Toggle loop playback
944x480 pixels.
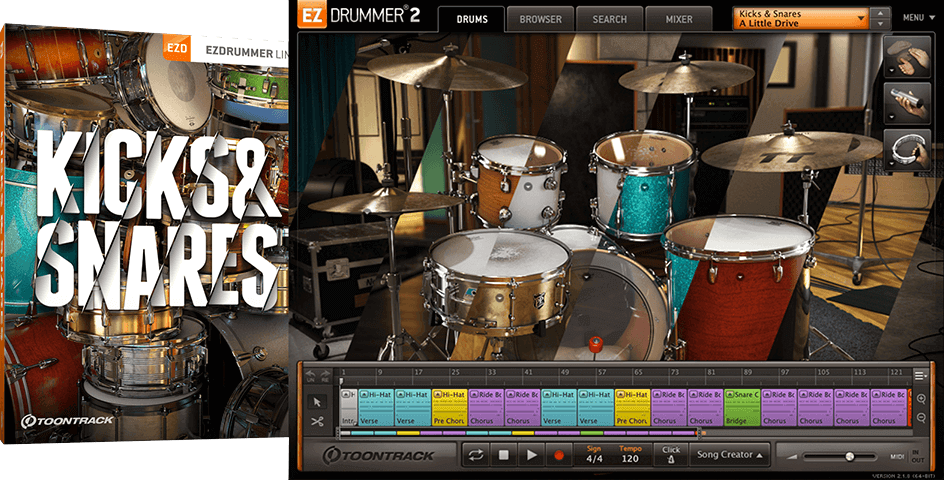[476, 455]
